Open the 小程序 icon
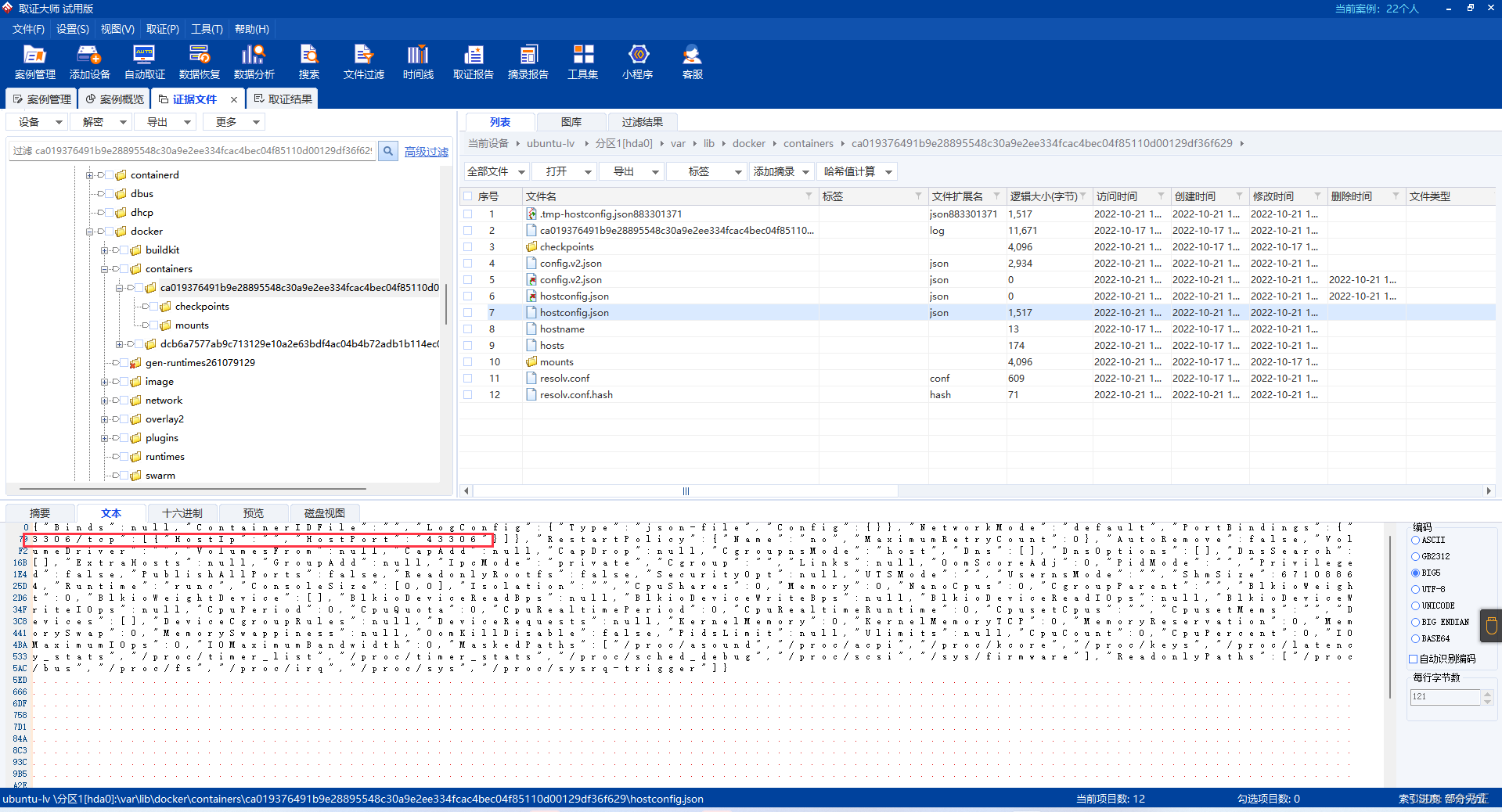The width and height of the screenshot is (1502, 812). [638, 62]
